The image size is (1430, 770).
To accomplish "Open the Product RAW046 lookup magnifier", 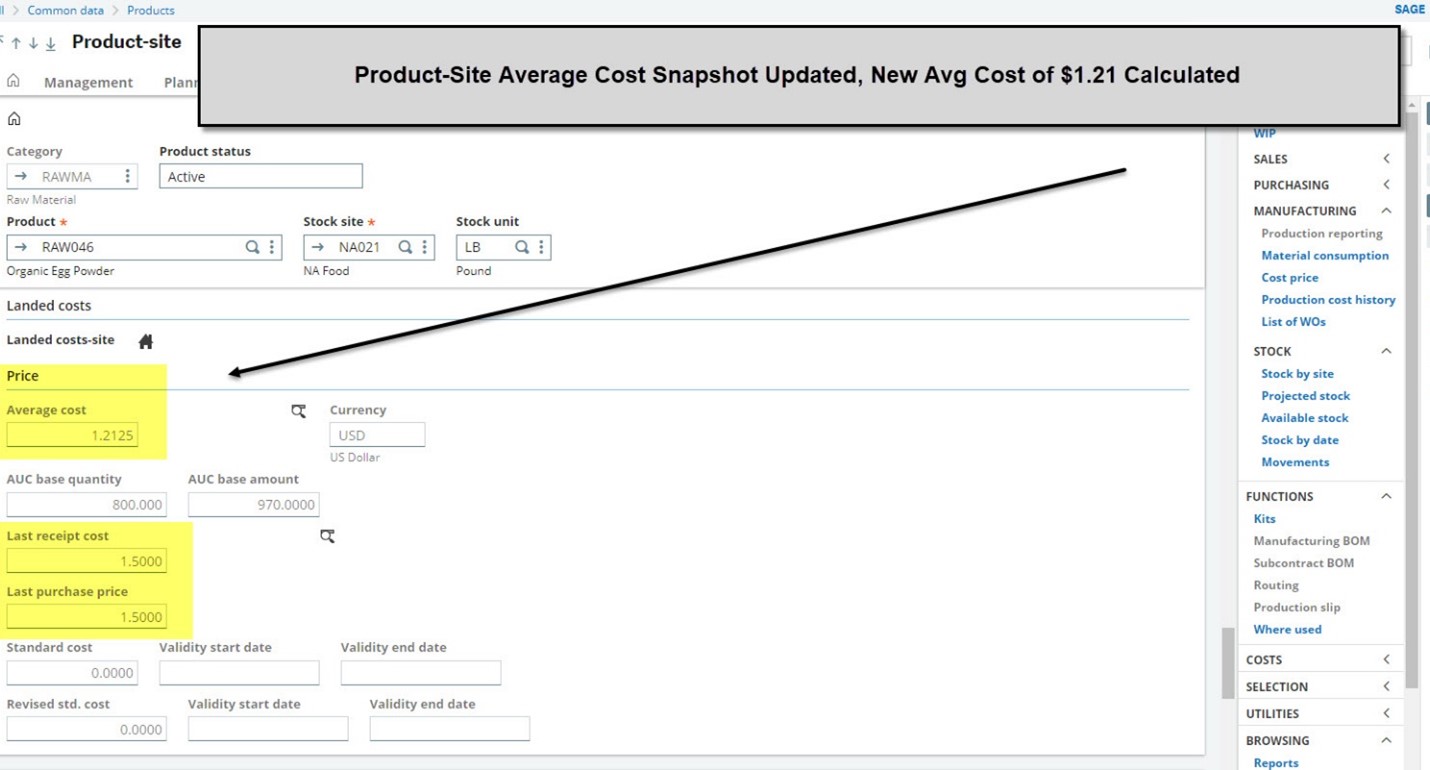I will 251,246.
